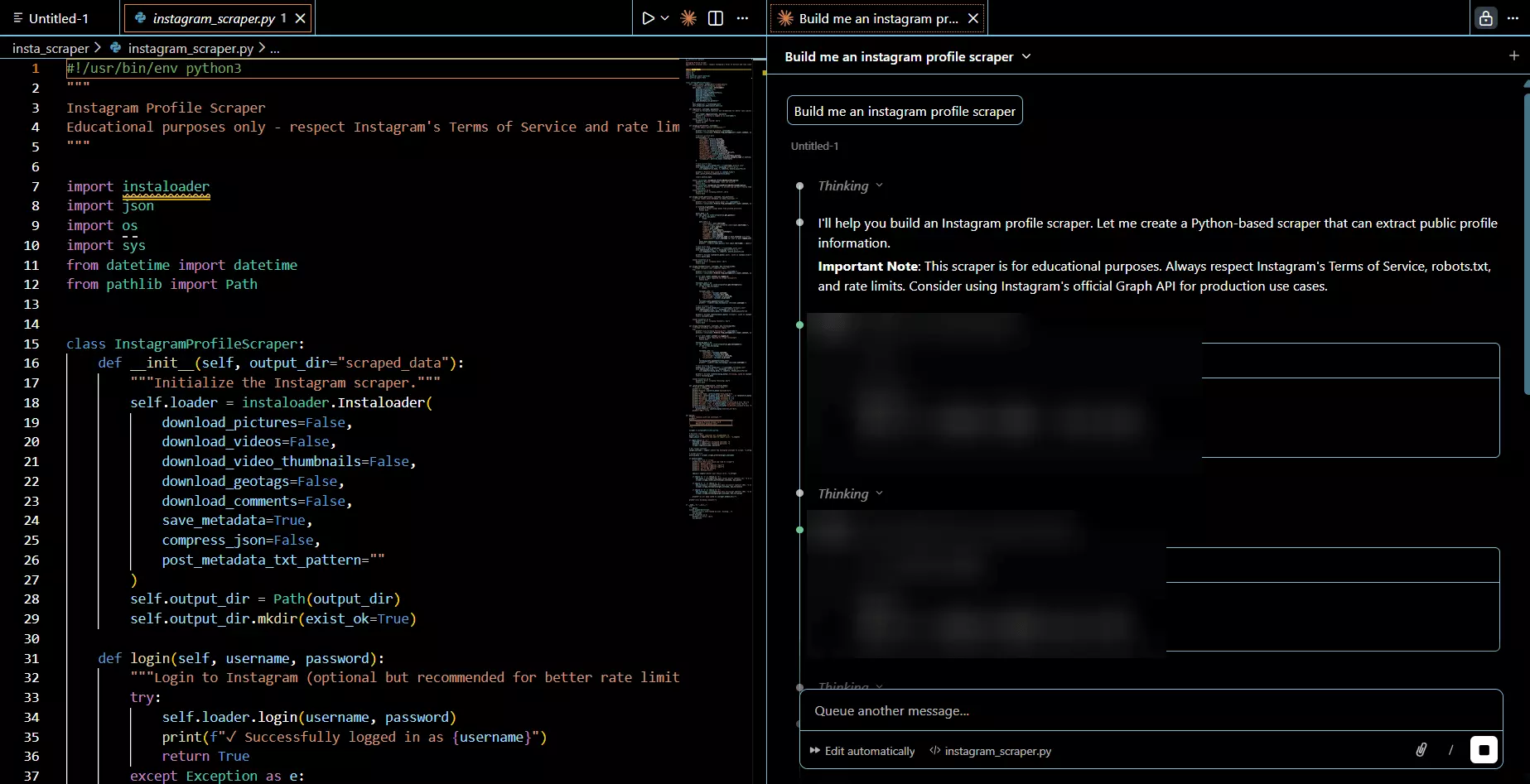
Task: Open chat title dropdown chevron
Action: [x=1026, y=56]
